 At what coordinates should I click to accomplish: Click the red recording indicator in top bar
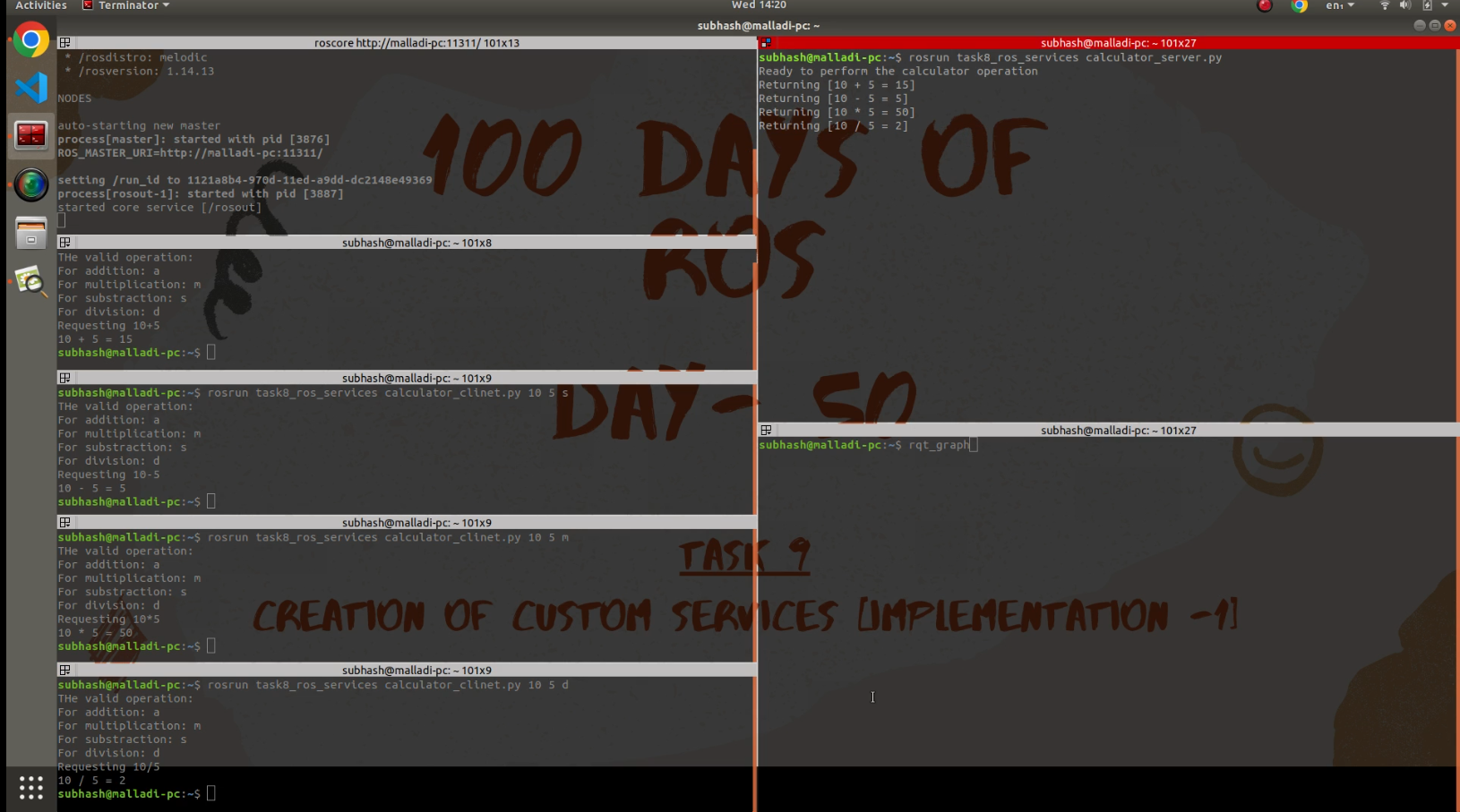click(1265, 5)
